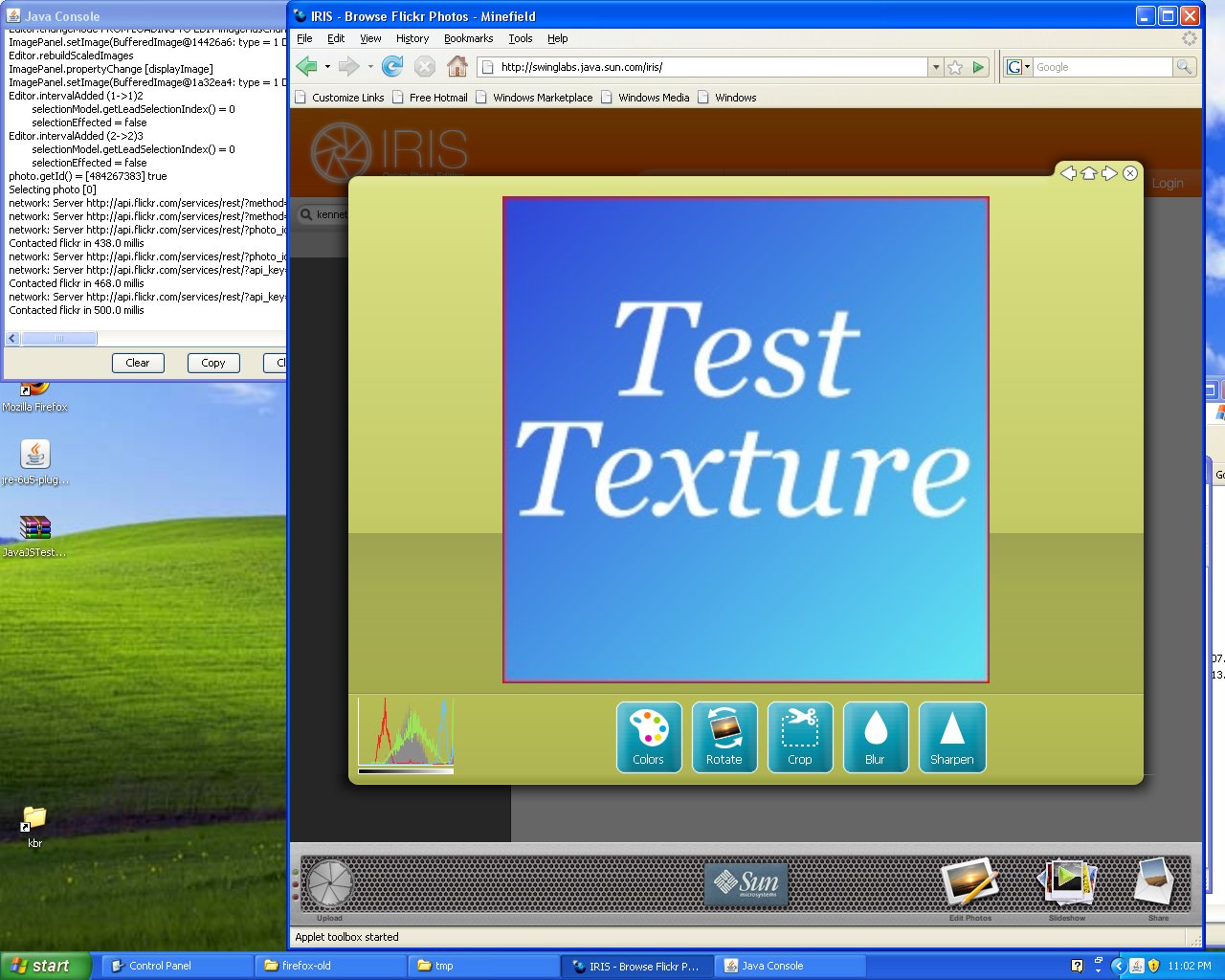1225x980 pixels.
Task: Expand the URL history dropdown
Action: [x=935, y=67]
